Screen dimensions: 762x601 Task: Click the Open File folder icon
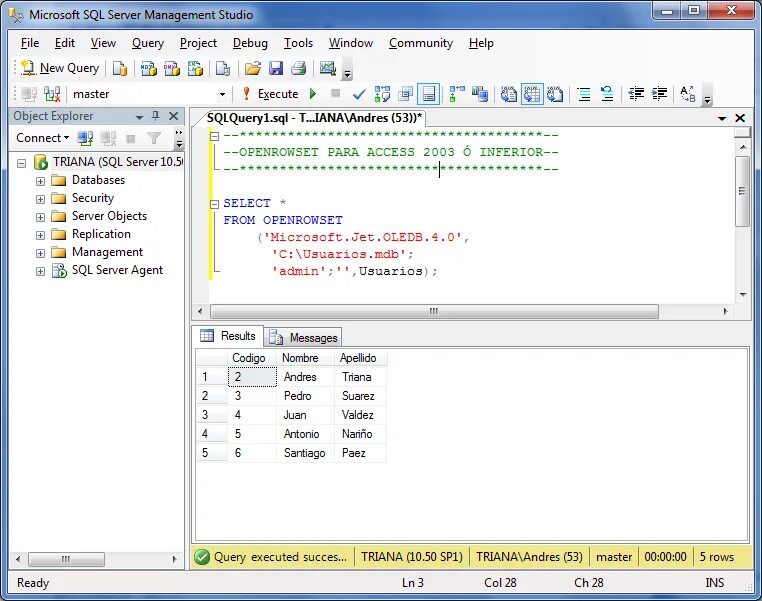(253, 69)
